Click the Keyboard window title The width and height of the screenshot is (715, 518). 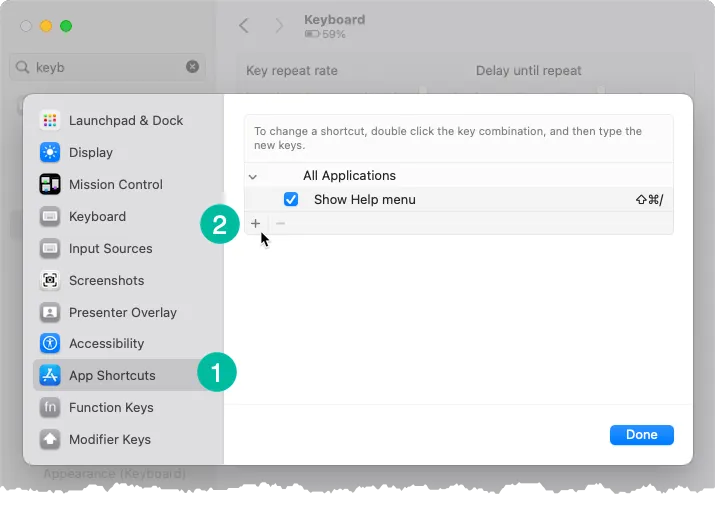pos(334,20)
